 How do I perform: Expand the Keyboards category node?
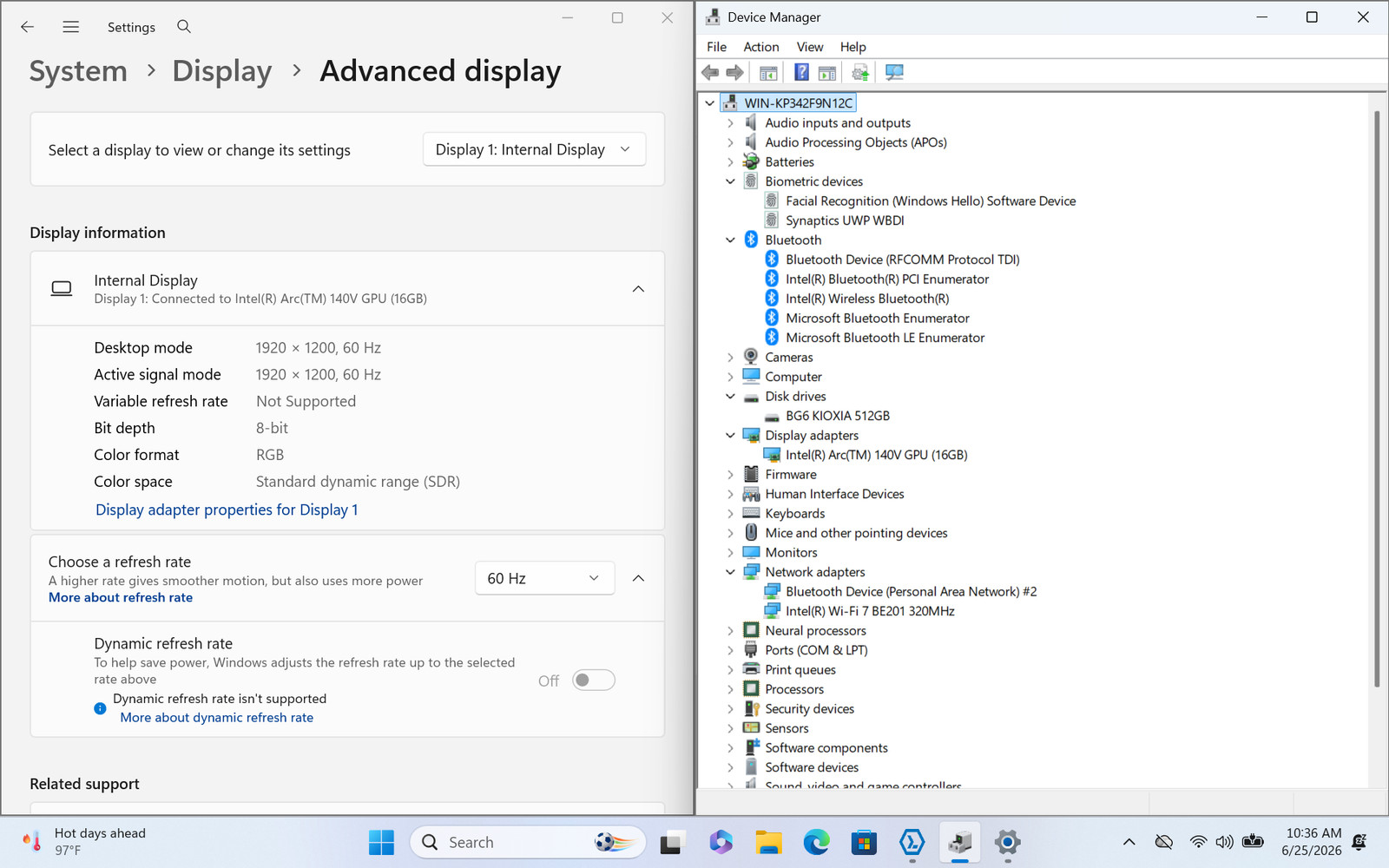point(730,514)
